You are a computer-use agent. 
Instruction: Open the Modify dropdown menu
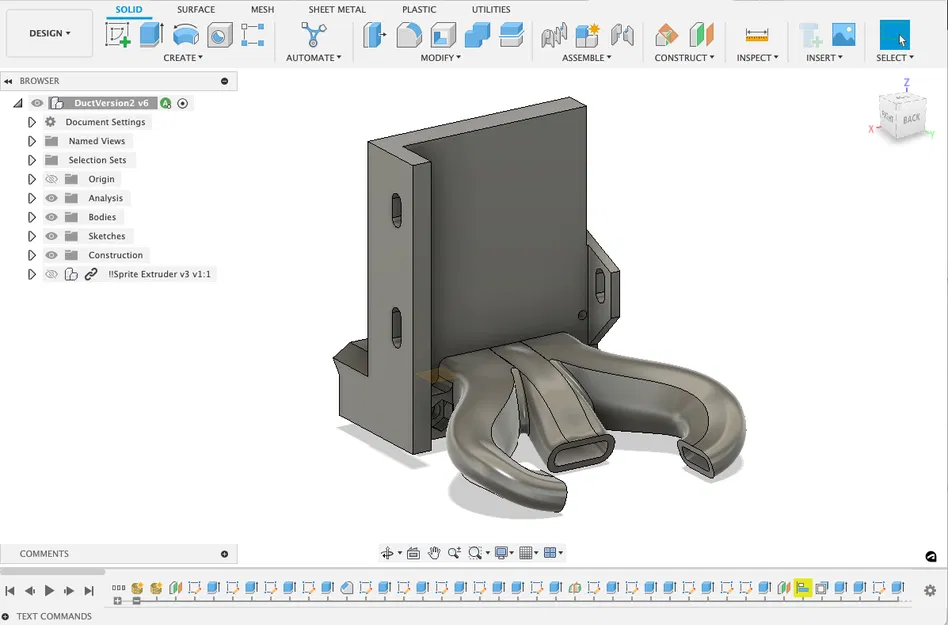pyautogui.click(x=438, y=57)
